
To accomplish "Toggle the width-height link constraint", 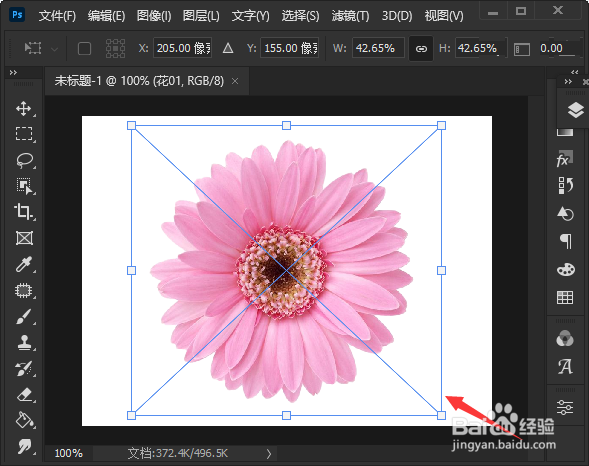I will coord(421,48).
